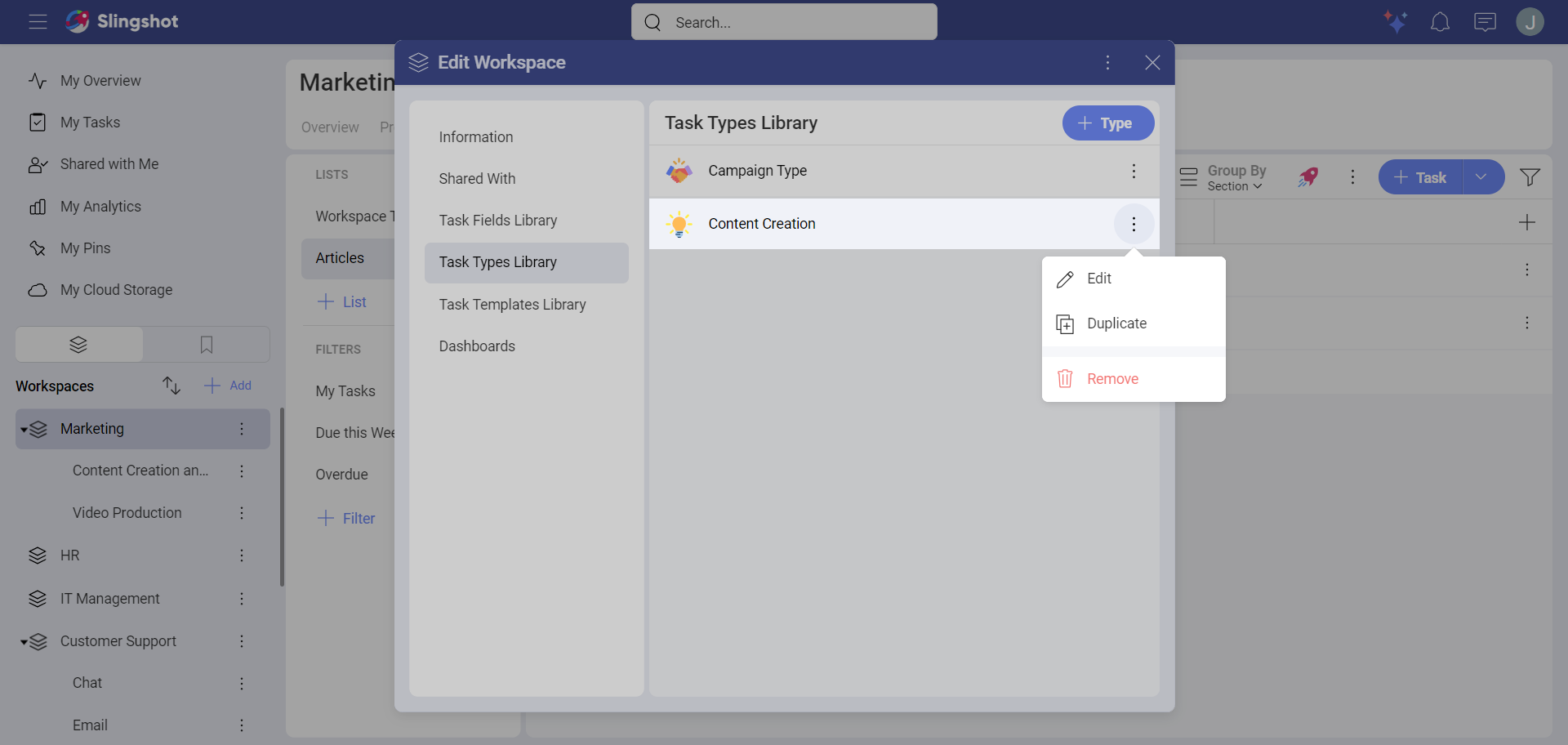Add column with plus icon
The image size is (1568, 745).
[x=1526, y=222]
